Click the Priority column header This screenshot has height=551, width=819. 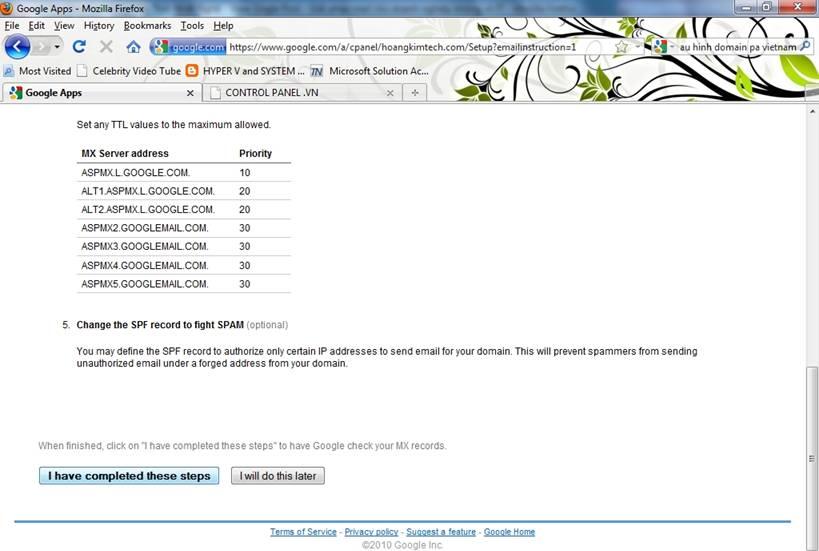tap(255, 154)
